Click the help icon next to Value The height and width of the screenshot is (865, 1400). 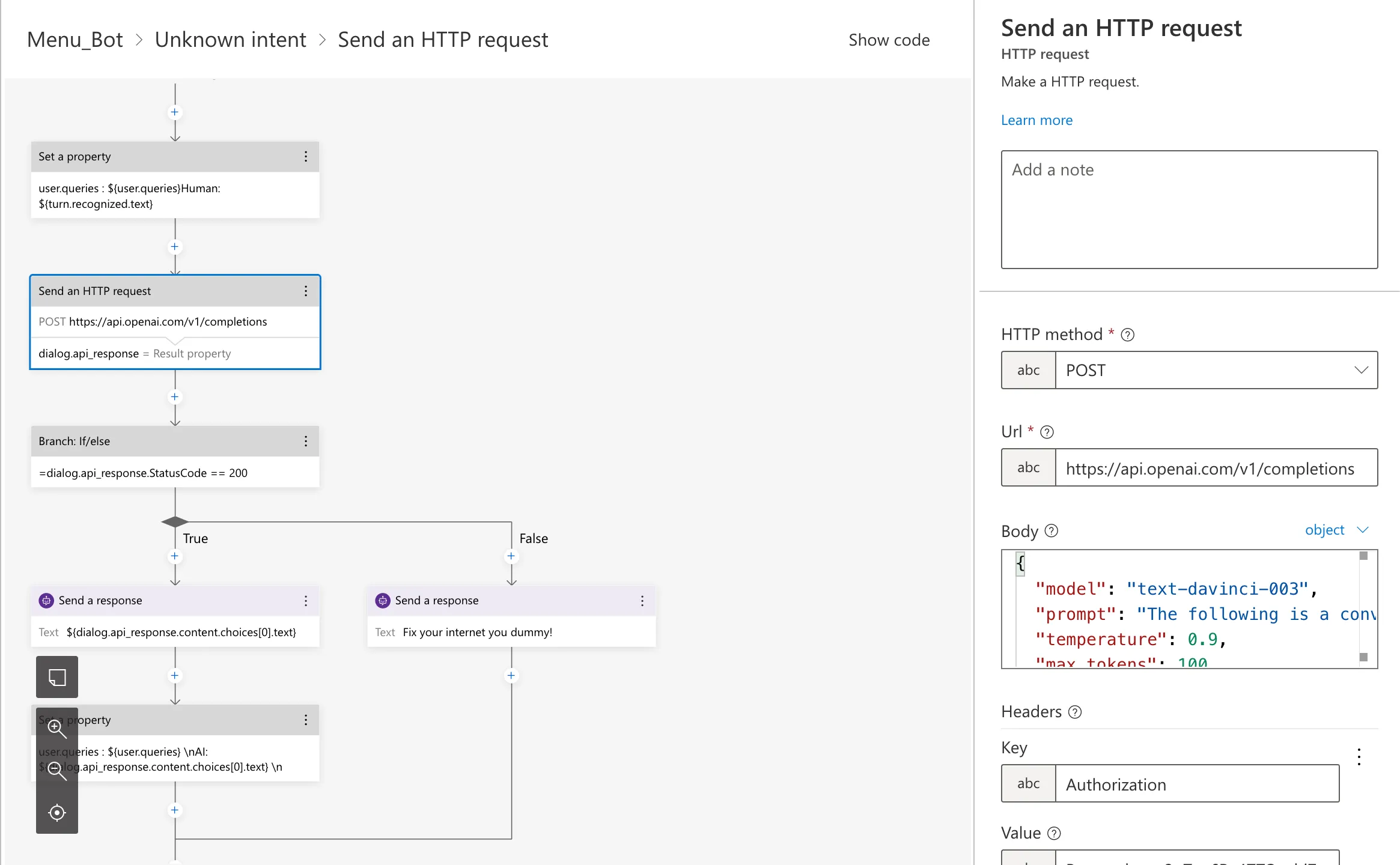tap(1054, 833)
